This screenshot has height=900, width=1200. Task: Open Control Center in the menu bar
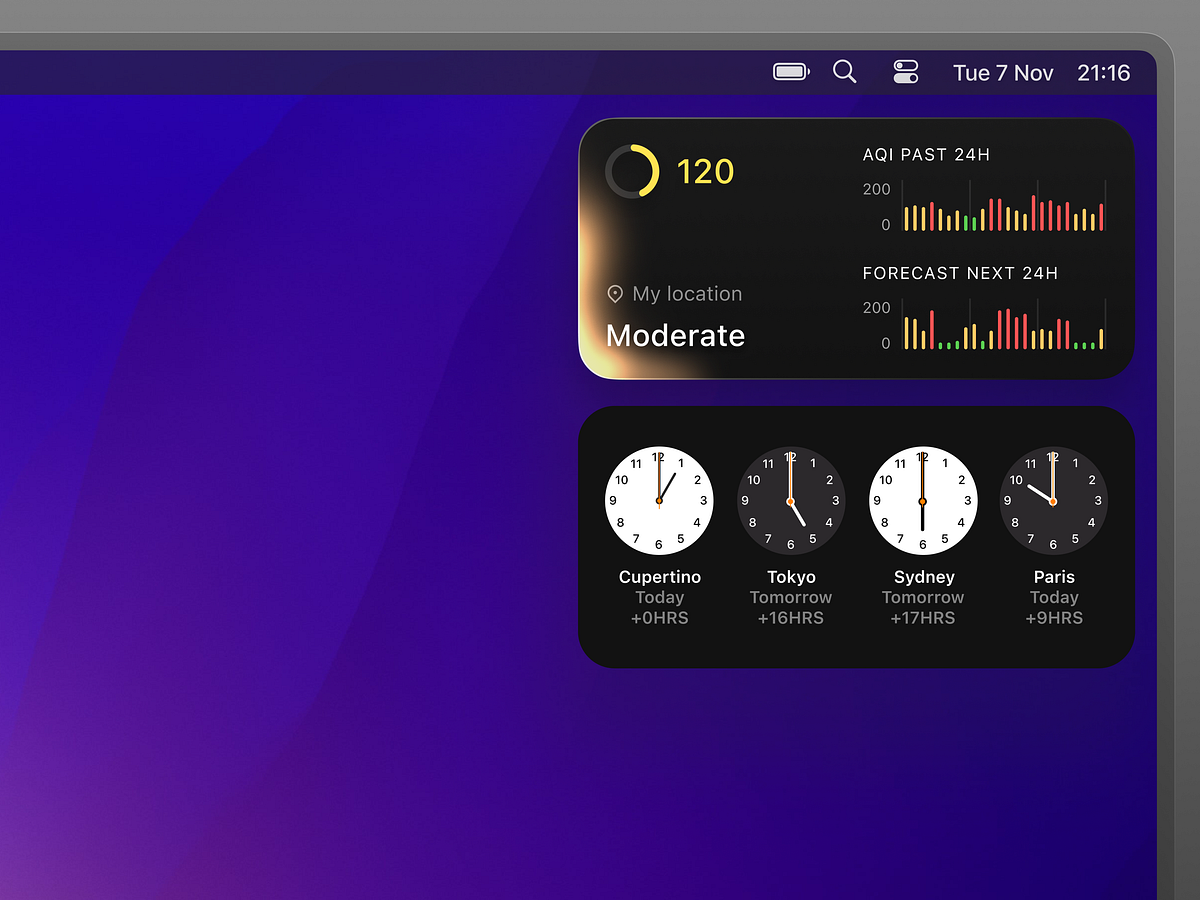906,71
